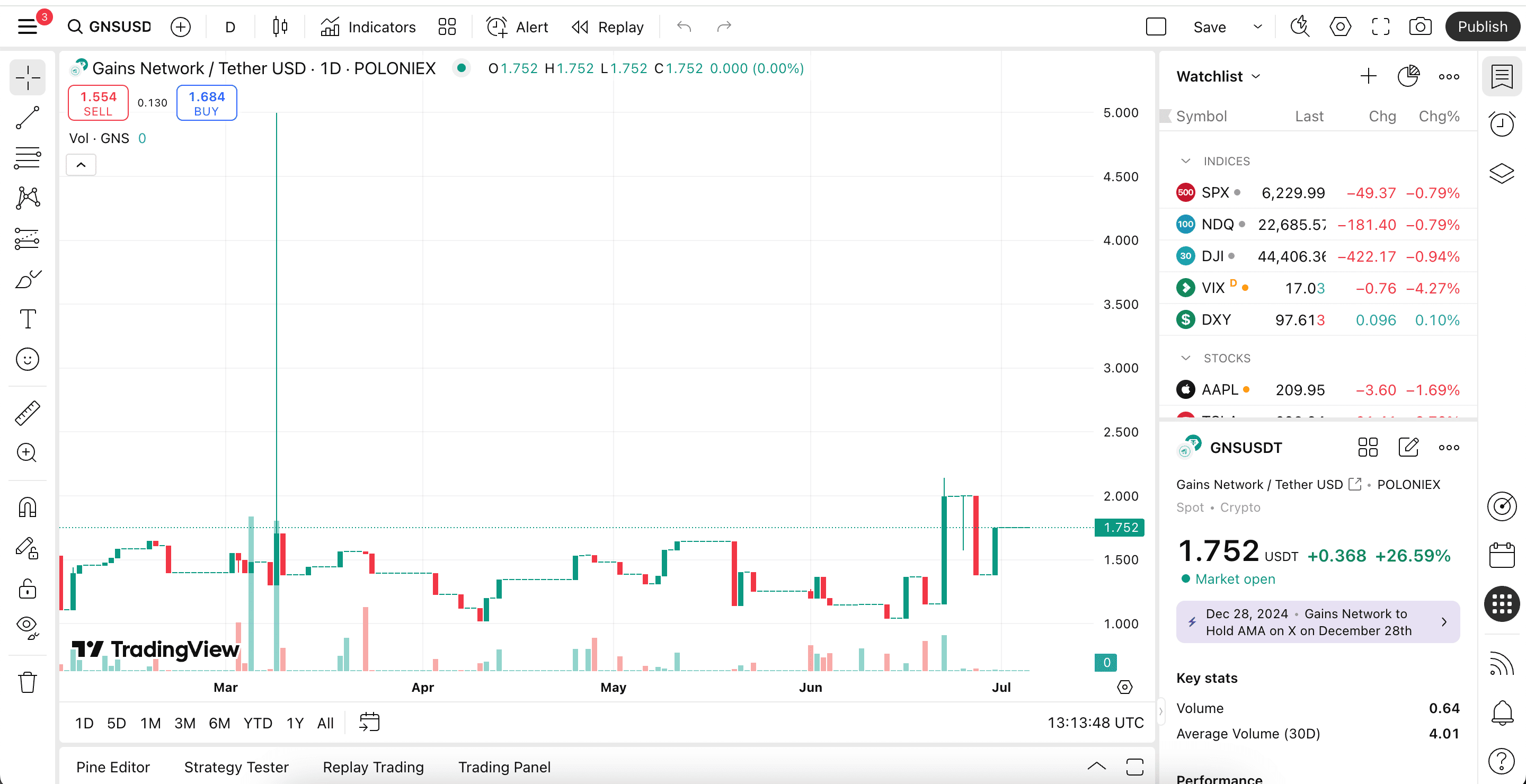This screenshot has height=784, width=1526.
Task: Select the 1Y date range
Action: (x=295, y=723)
